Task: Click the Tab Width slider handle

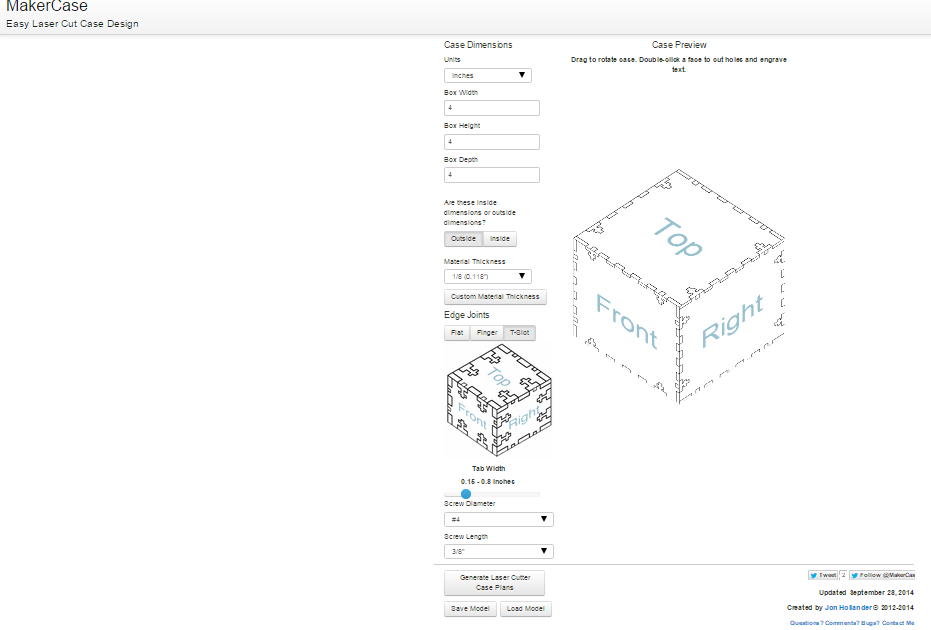Action: point(466,494)
